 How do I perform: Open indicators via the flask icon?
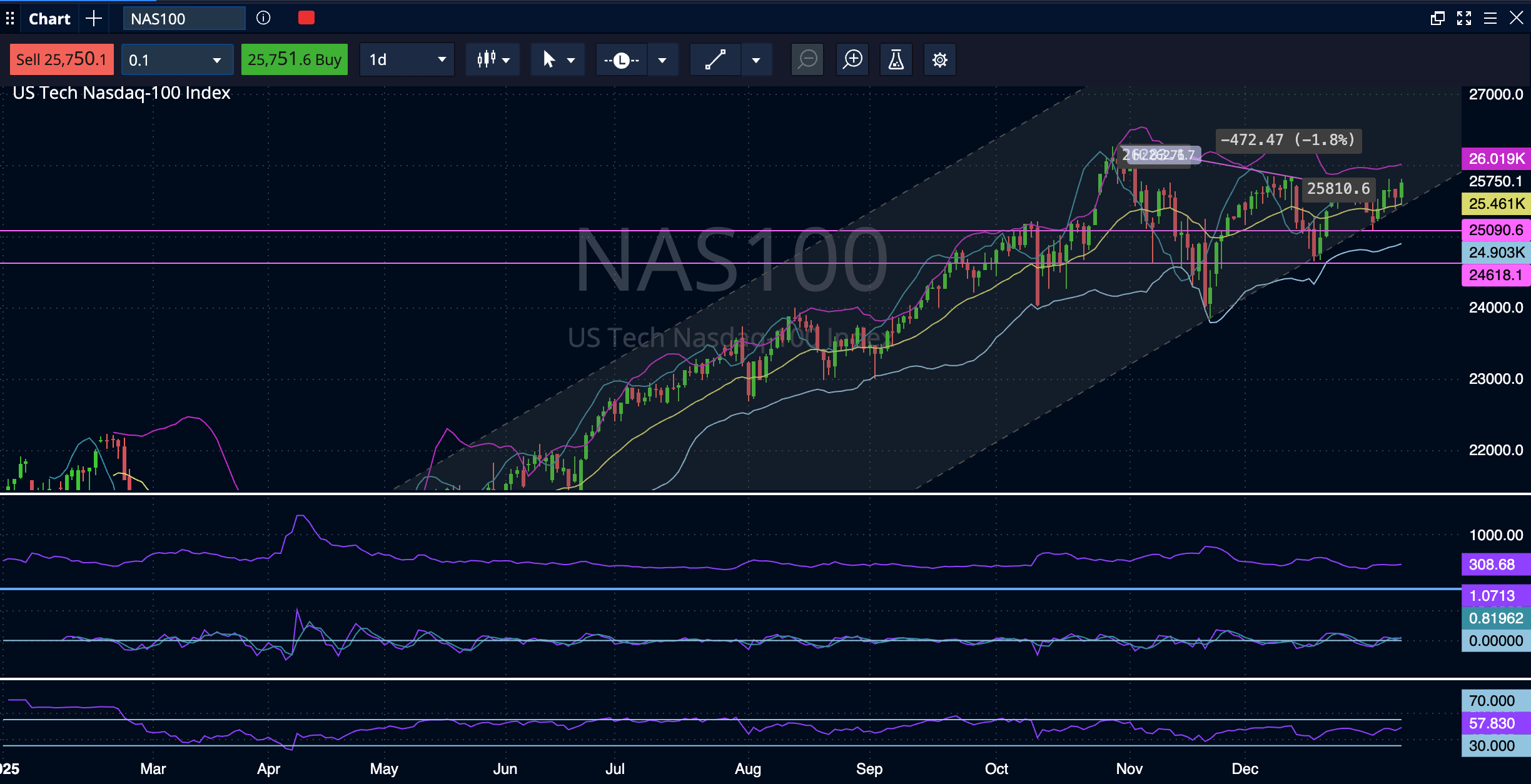(896, 59)
